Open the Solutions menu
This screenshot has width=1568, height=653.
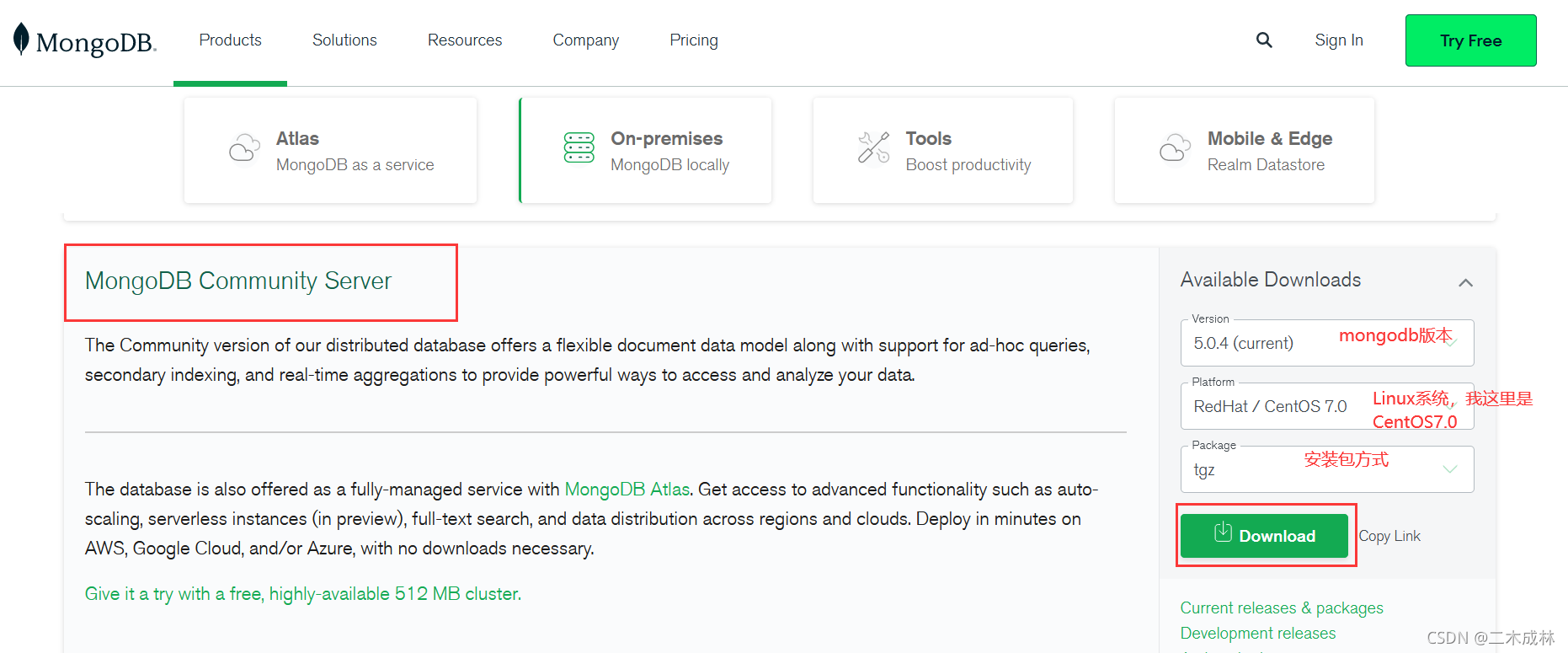click(x=344, y=40)
